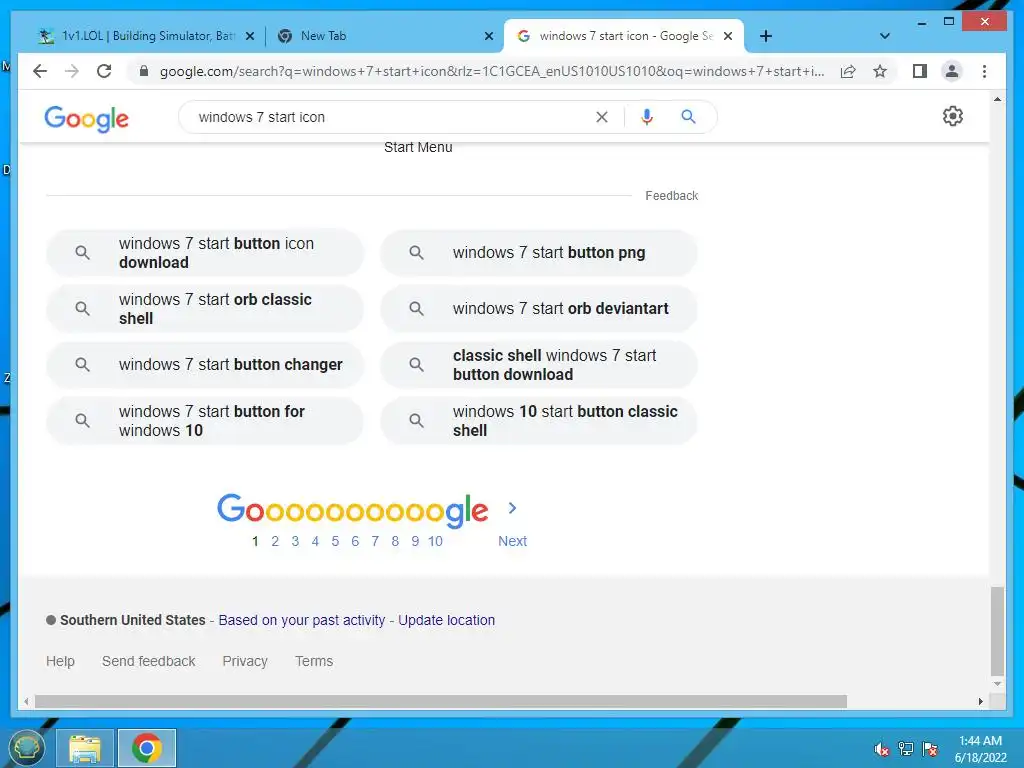Open File Explorer from taskbar
The width and height of the screenshot is (1024, 768).
click(86, 748)
